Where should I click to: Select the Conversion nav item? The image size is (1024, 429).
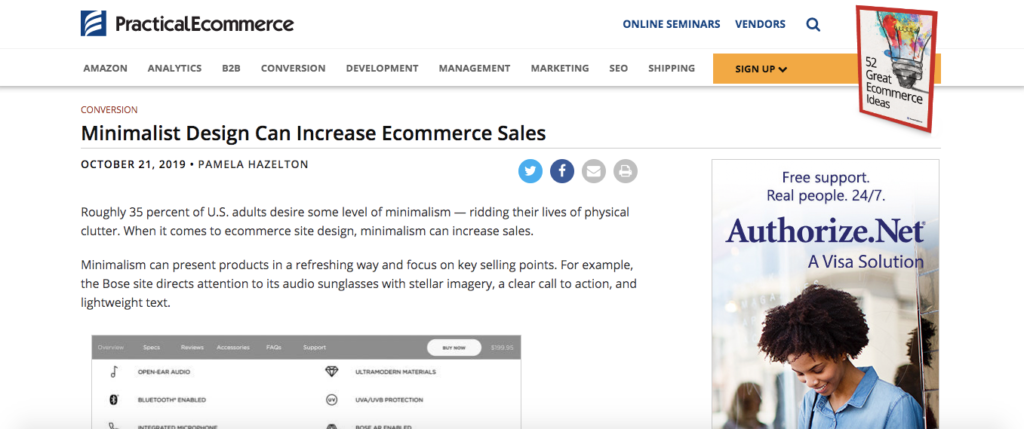[293, 68]
